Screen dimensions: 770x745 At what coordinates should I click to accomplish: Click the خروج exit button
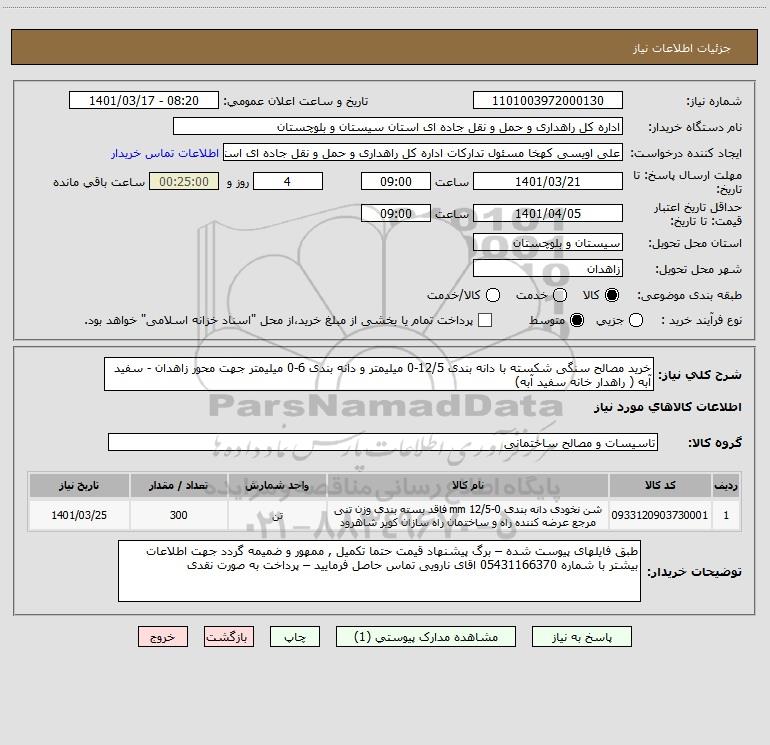(x=163, y=637)
